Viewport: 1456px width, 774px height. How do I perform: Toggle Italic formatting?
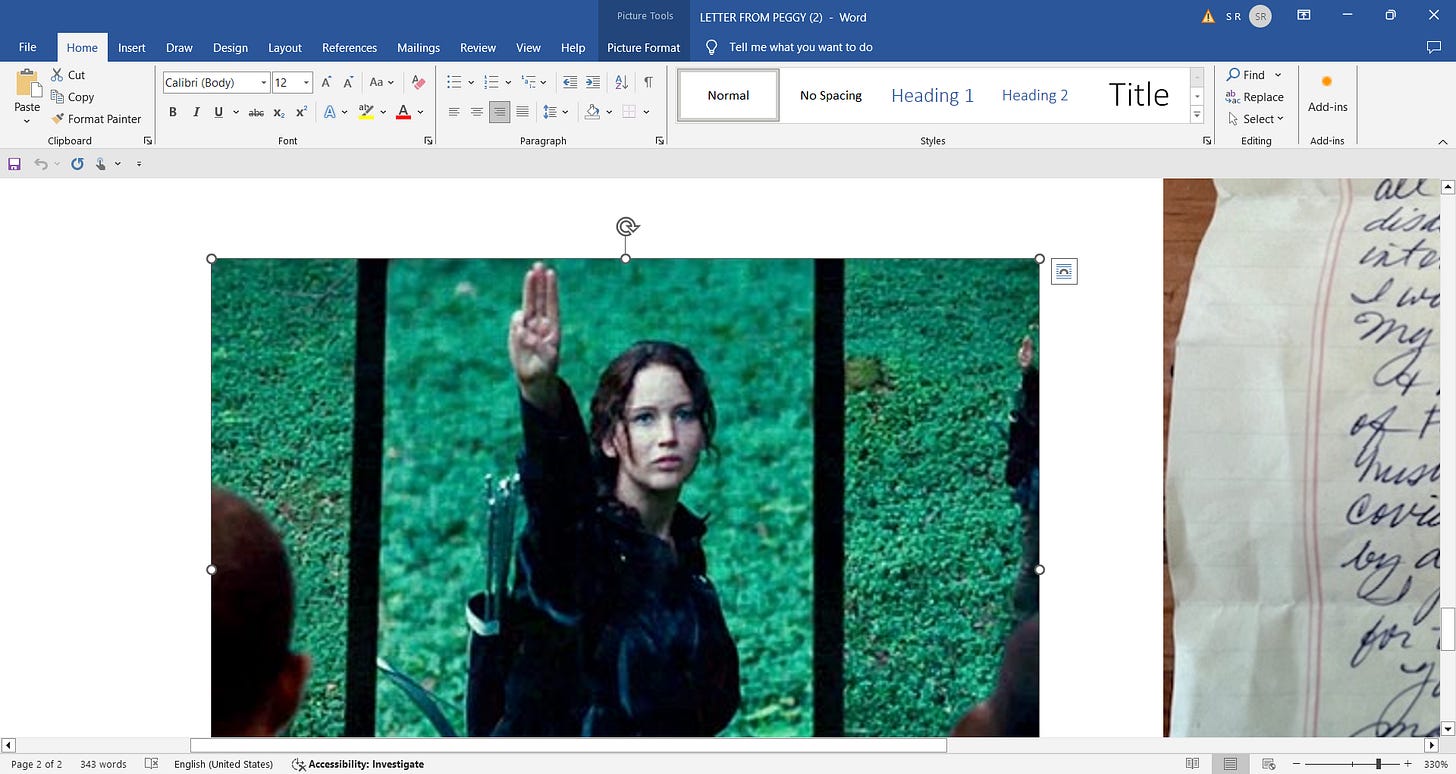[x=195, y=112]
